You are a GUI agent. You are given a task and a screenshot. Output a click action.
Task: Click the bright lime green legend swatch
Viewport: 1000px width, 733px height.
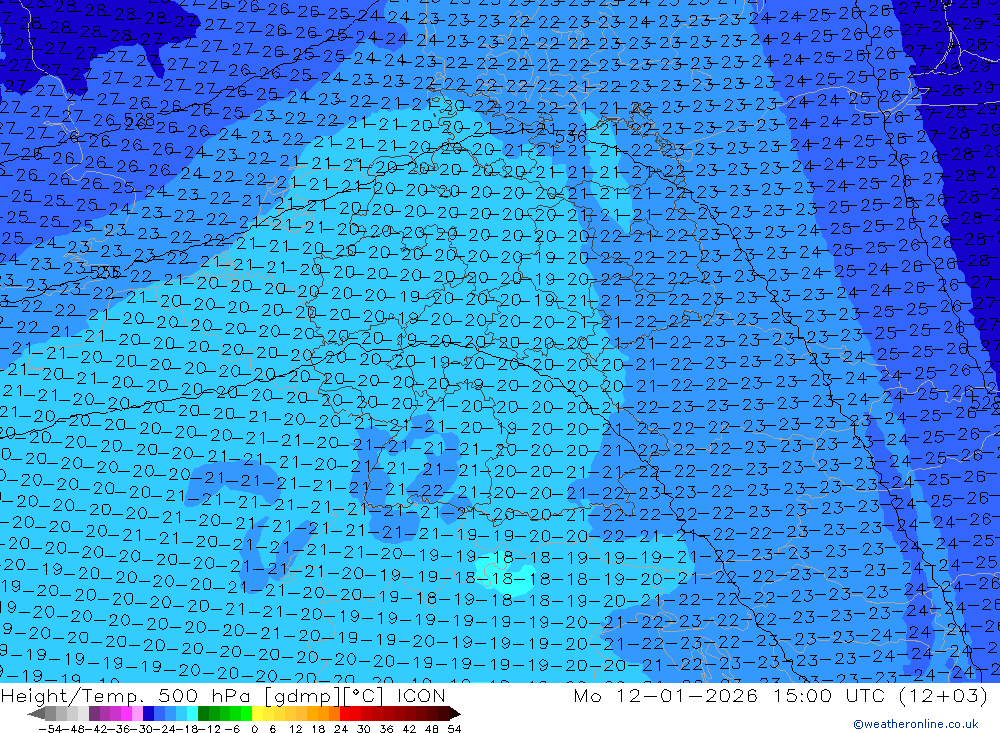coord(246,713)
